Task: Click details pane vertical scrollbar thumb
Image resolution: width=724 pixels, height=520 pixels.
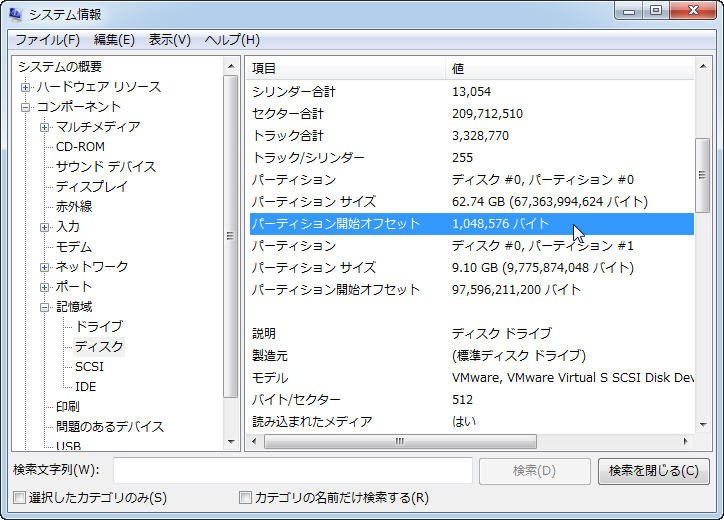Action: coord(703,175)
